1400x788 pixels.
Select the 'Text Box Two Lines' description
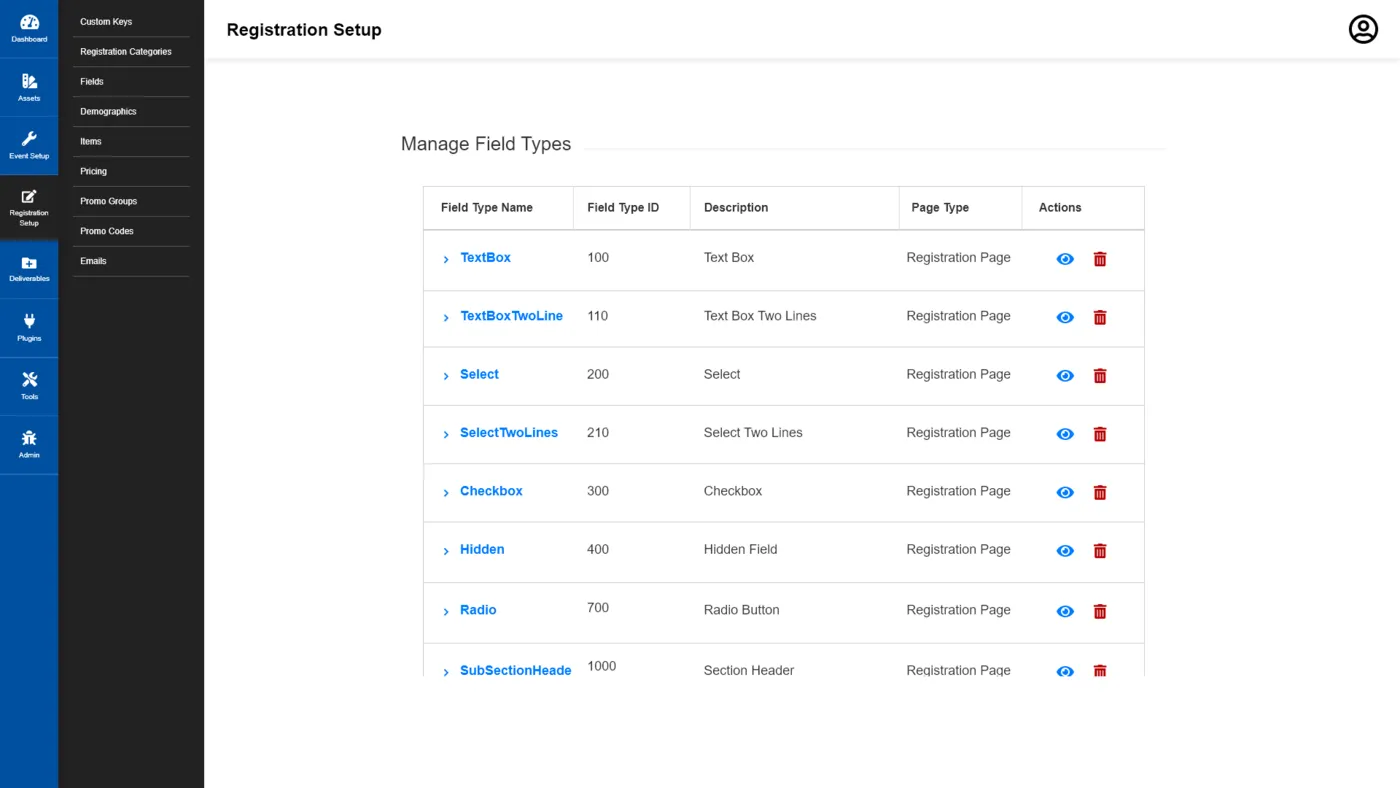click(760, 315)
